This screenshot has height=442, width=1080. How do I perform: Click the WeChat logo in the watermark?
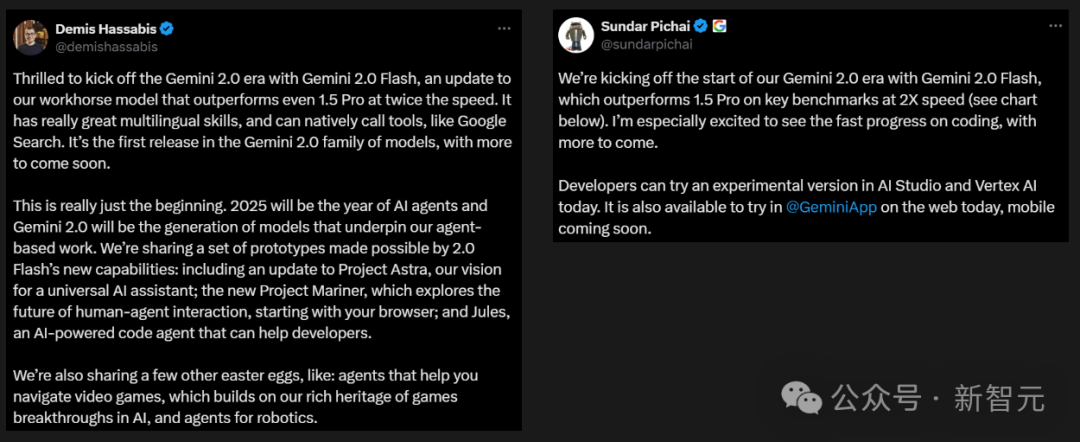tap(803, 398)
